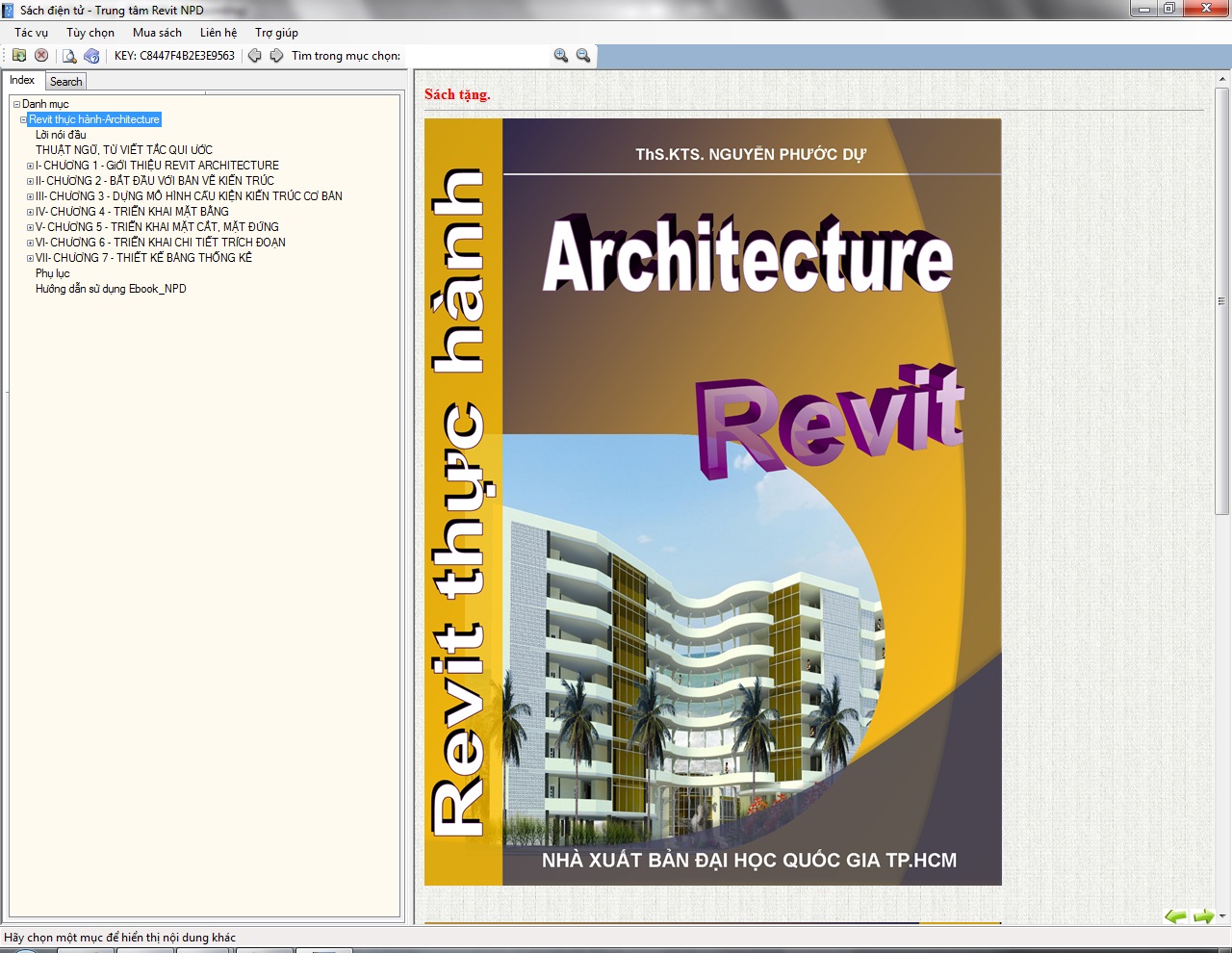Select CHƯƠNG 7 - THIẾT KẾ BẢNG THỐNG KÊ

pos(143,258)
